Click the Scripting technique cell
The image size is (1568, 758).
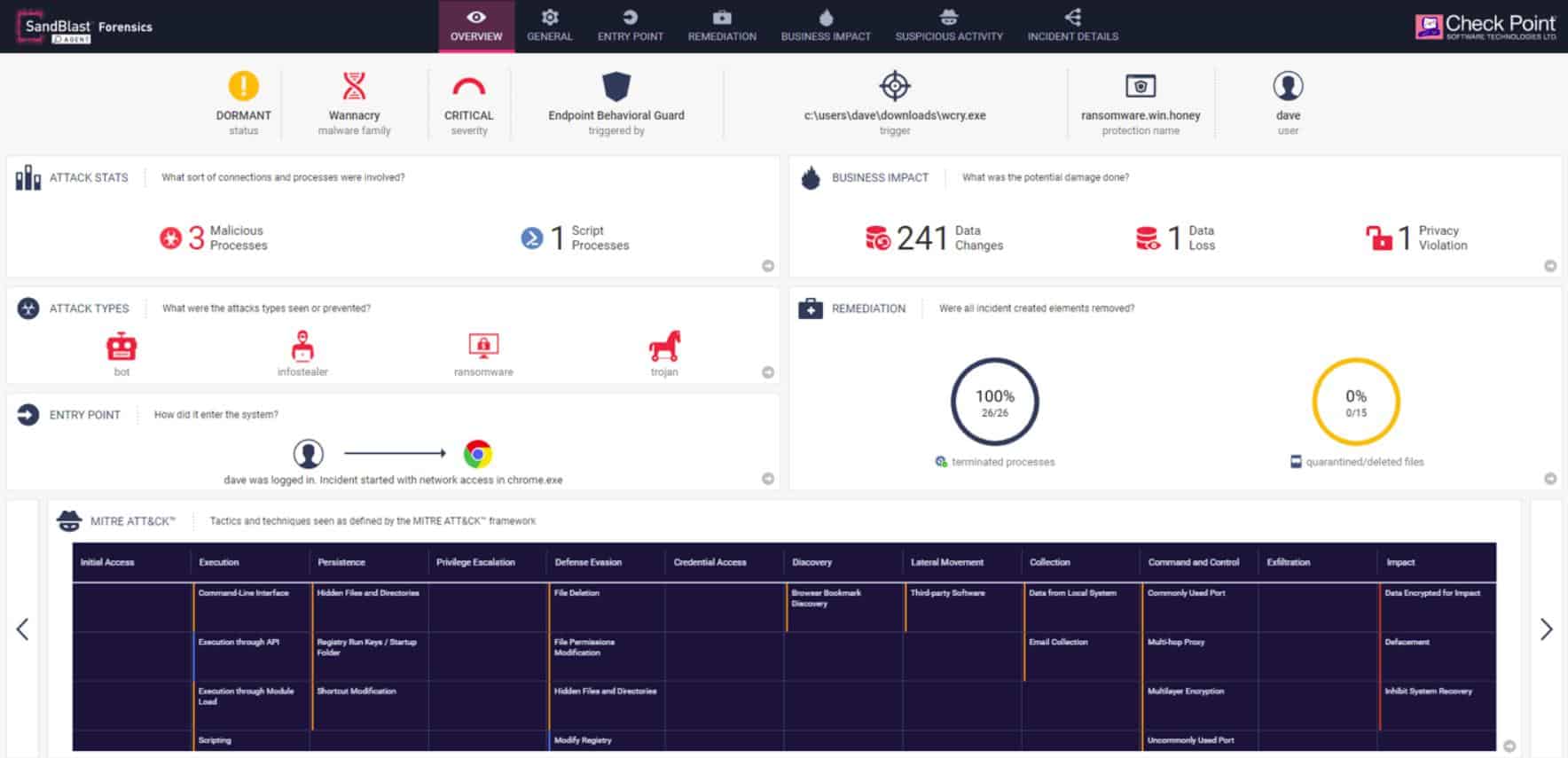pos(251,740)
